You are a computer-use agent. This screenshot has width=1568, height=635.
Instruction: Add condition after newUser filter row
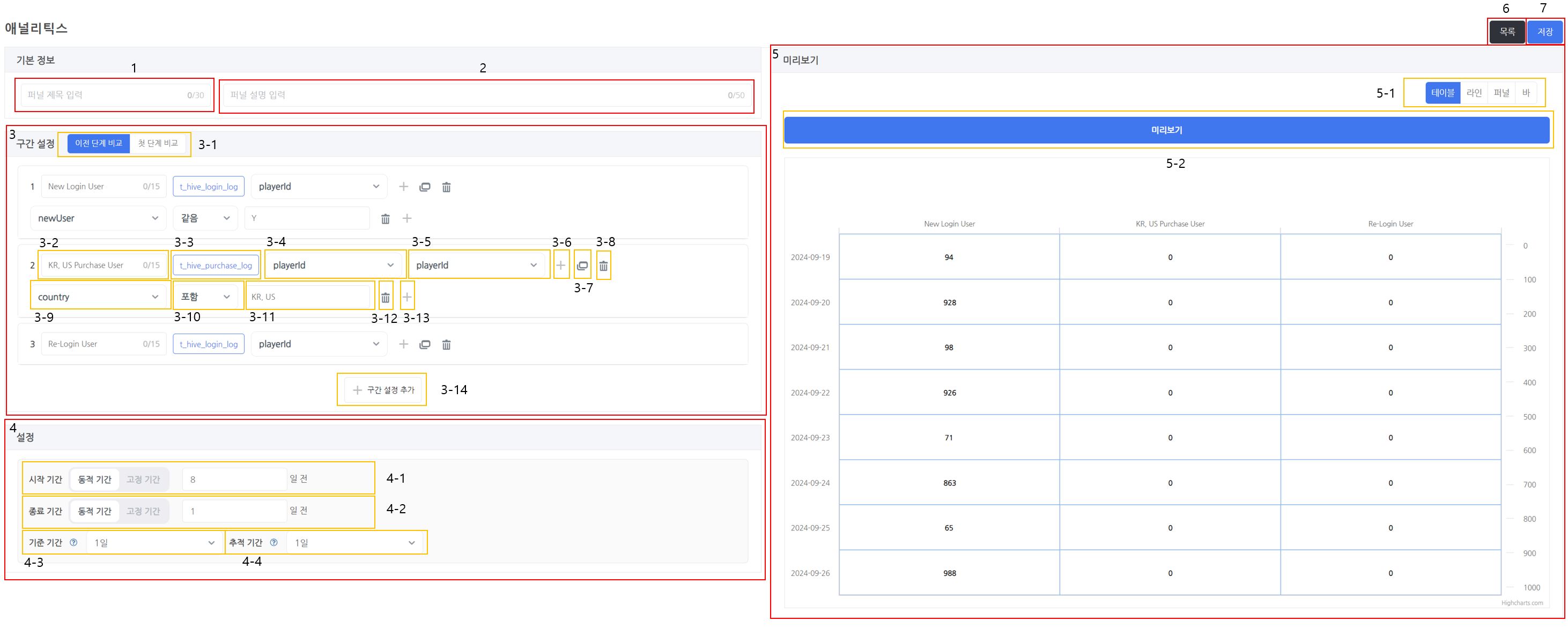tap(407, 218)
